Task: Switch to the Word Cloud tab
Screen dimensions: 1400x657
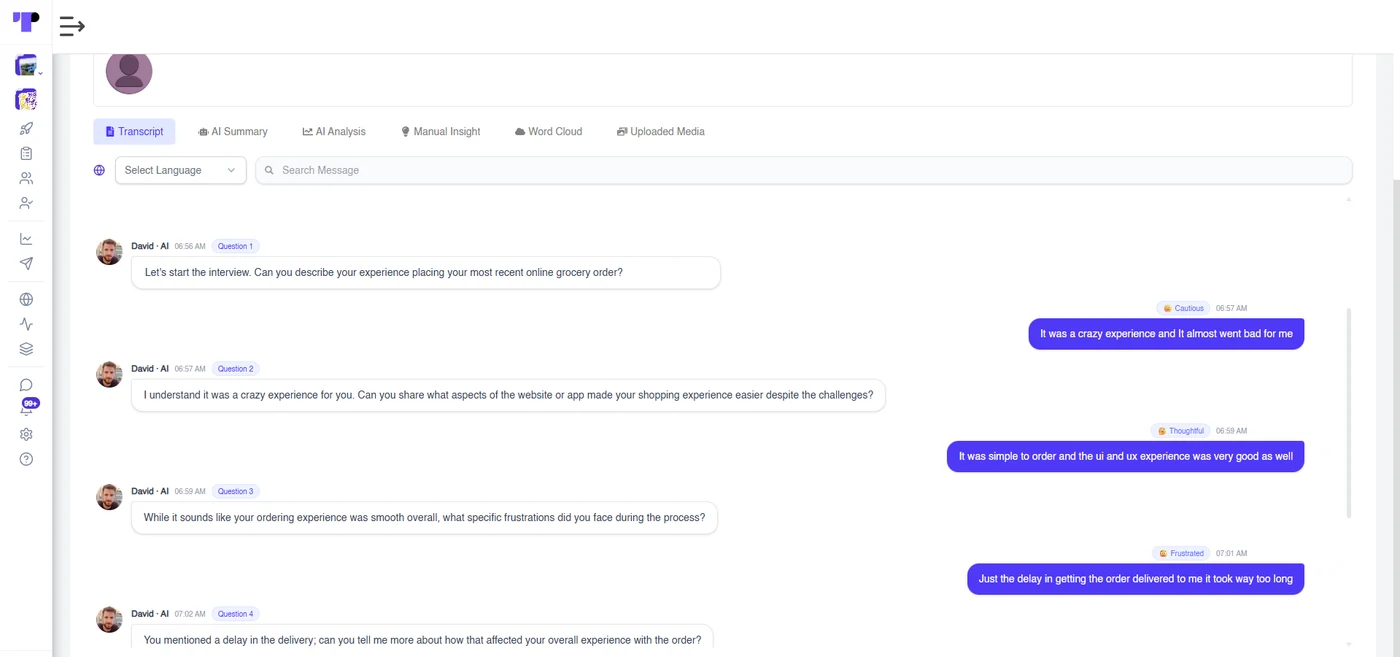Action: [x=548, y=131]
